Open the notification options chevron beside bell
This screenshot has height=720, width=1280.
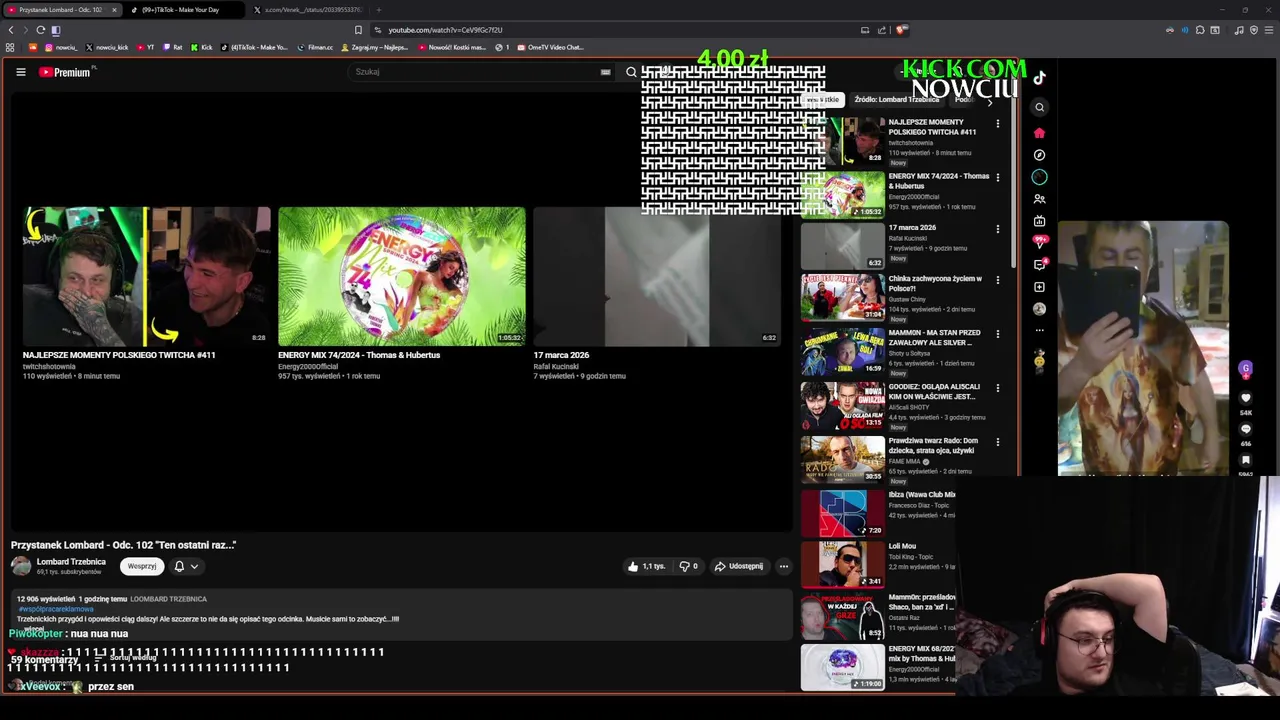point(194,566)
